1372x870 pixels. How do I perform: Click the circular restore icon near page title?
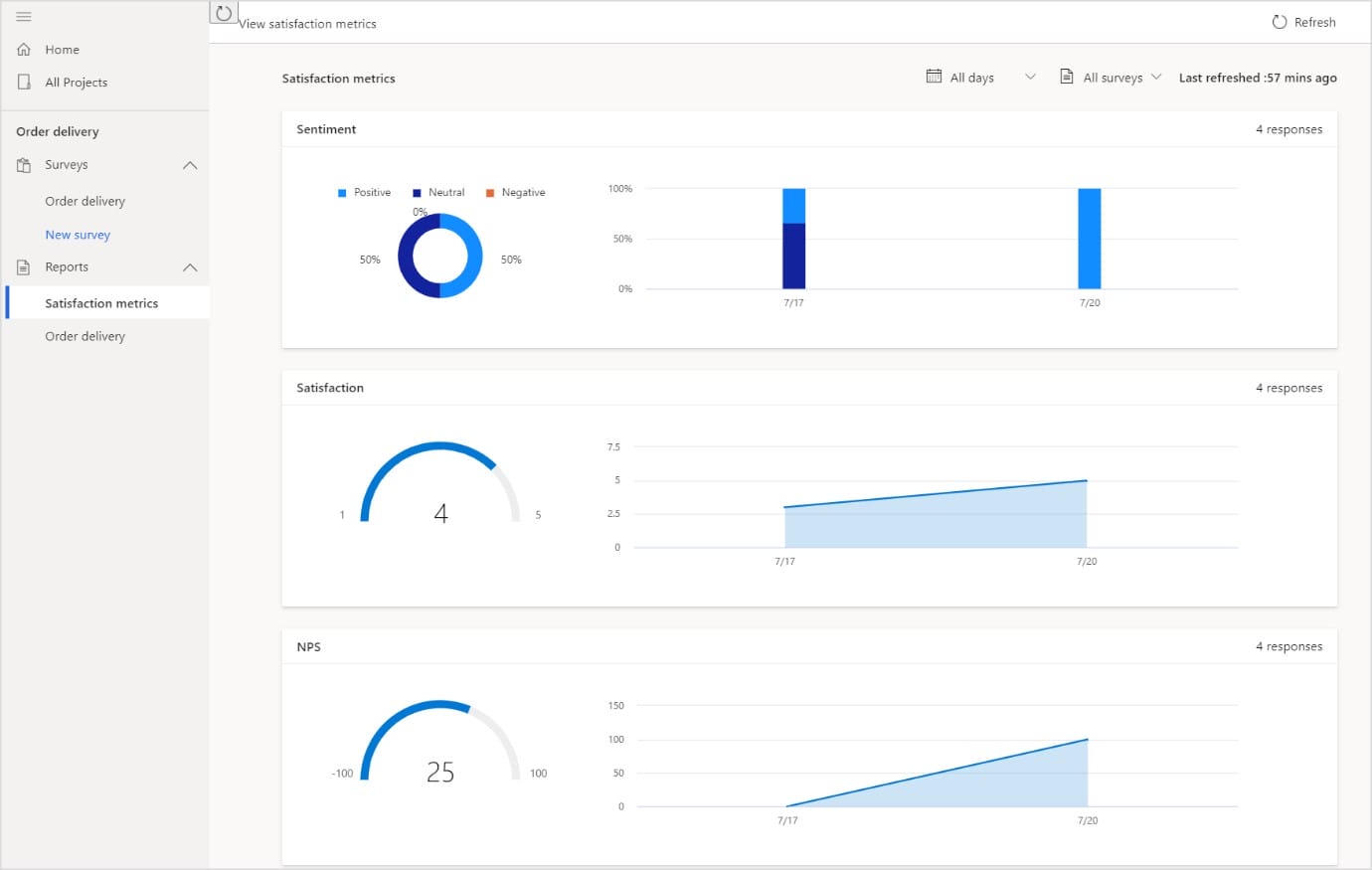pos(223,13)
